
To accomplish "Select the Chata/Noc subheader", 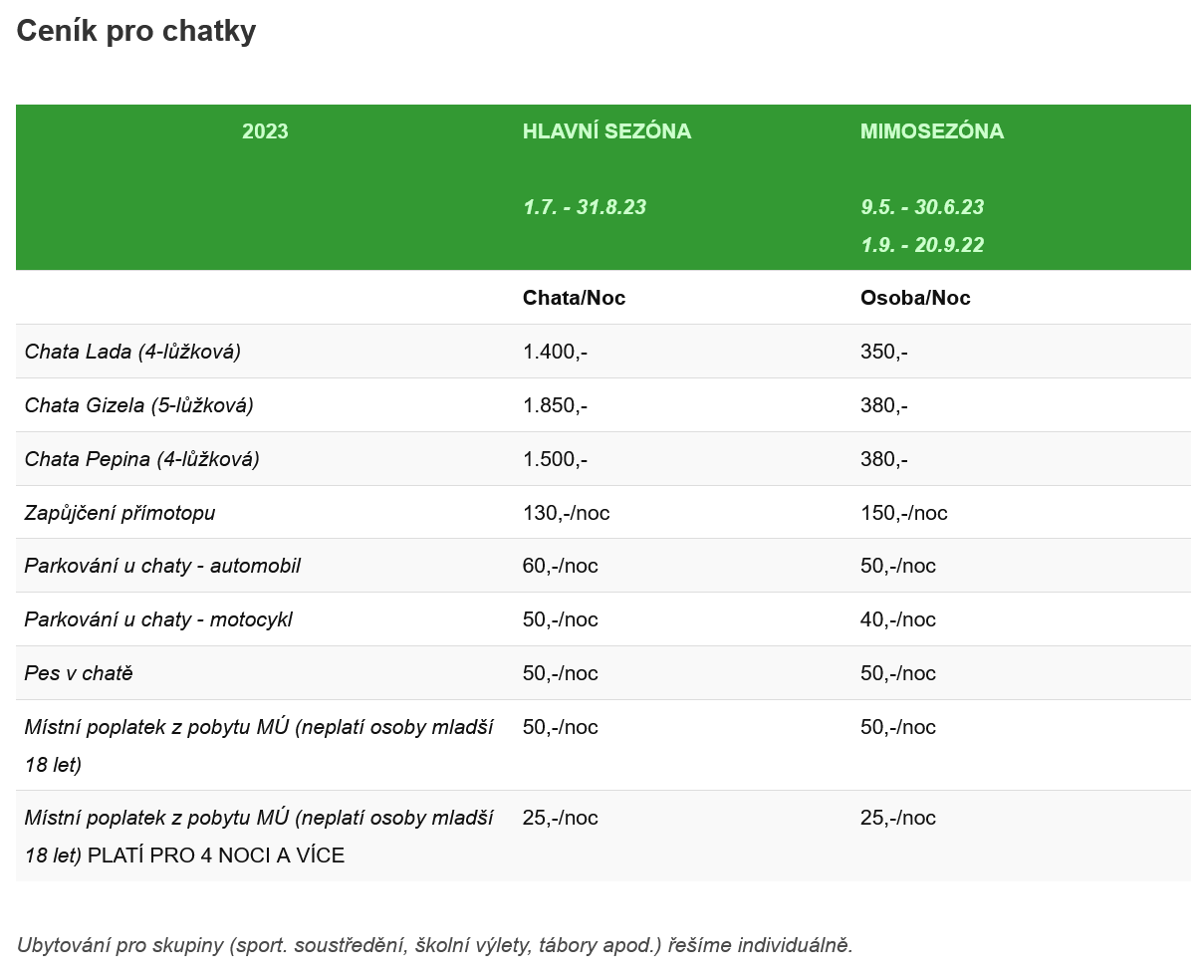I will point(575,298).
